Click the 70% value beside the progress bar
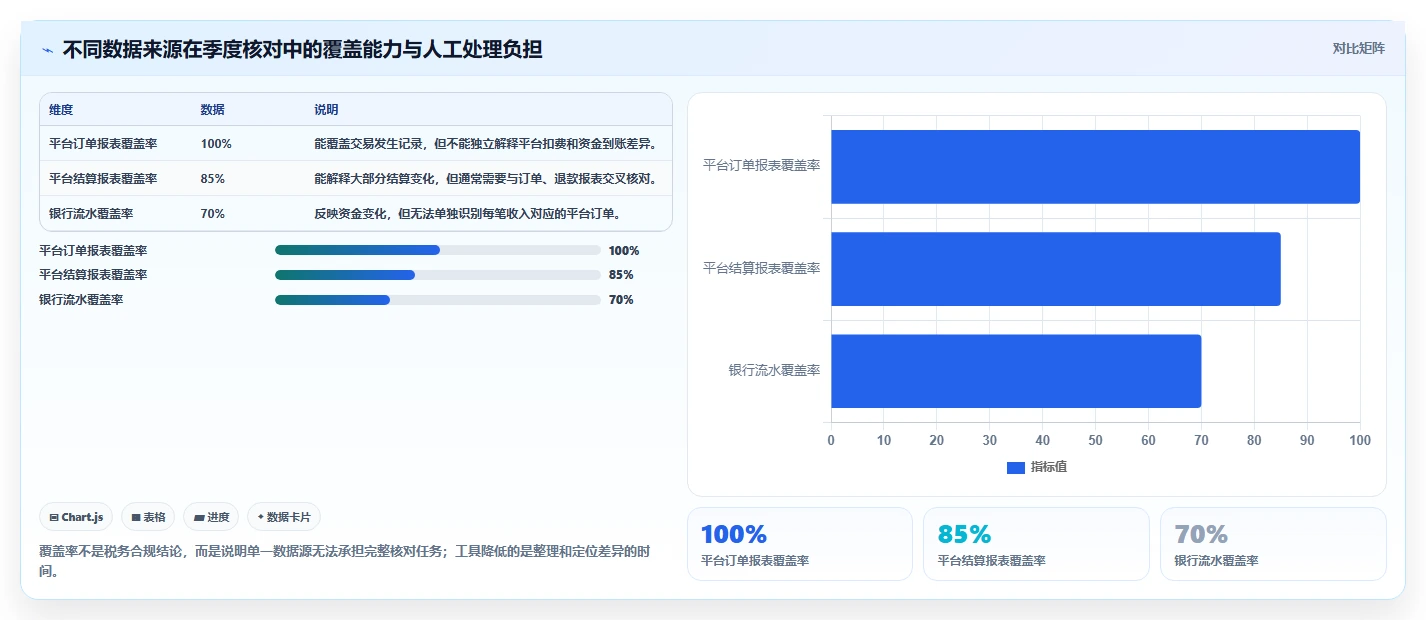The width and height of the screenshot is (1426, 620). [621, 300]
